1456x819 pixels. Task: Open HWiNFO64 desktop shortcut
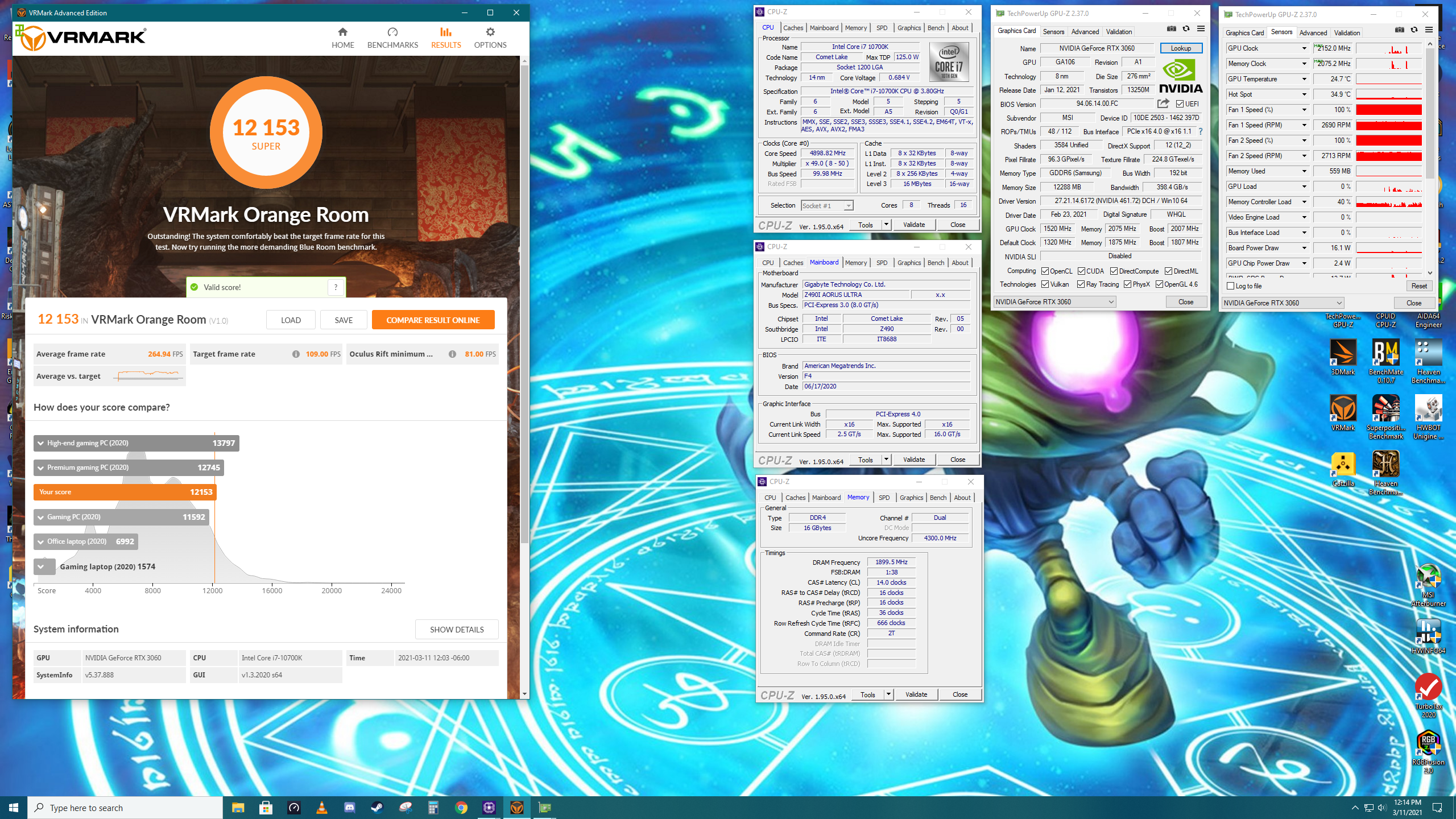1428,636
